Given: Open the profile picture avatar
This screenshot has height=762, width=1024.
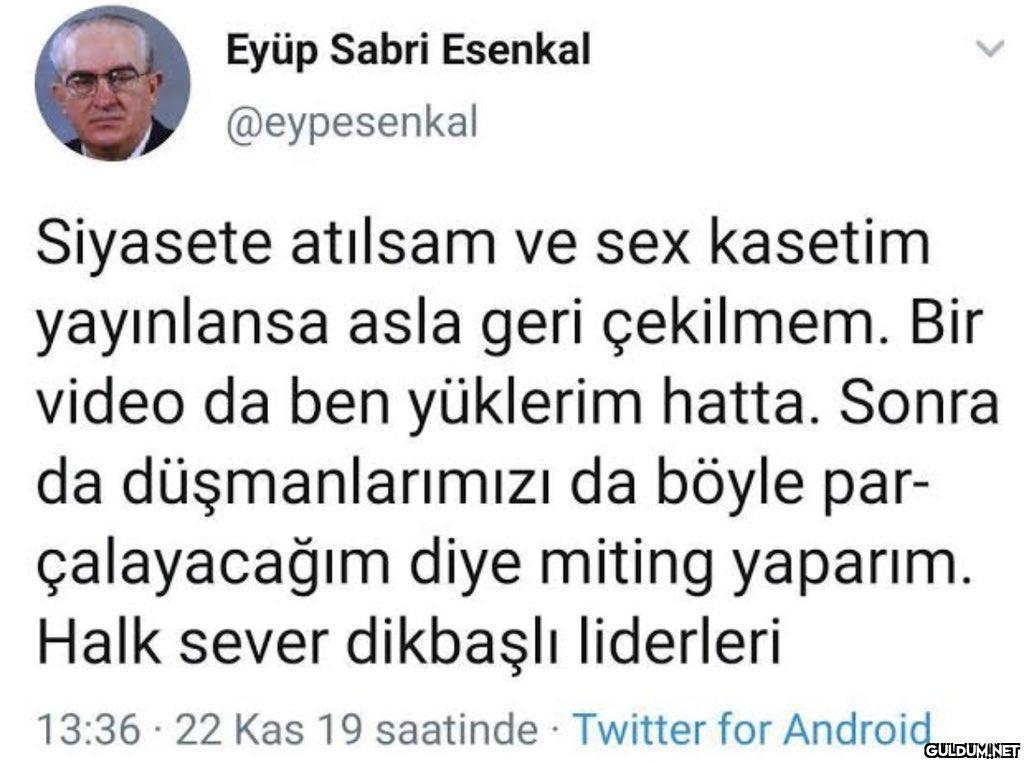Looking at the screenshot, I should (x=112, y=84).
